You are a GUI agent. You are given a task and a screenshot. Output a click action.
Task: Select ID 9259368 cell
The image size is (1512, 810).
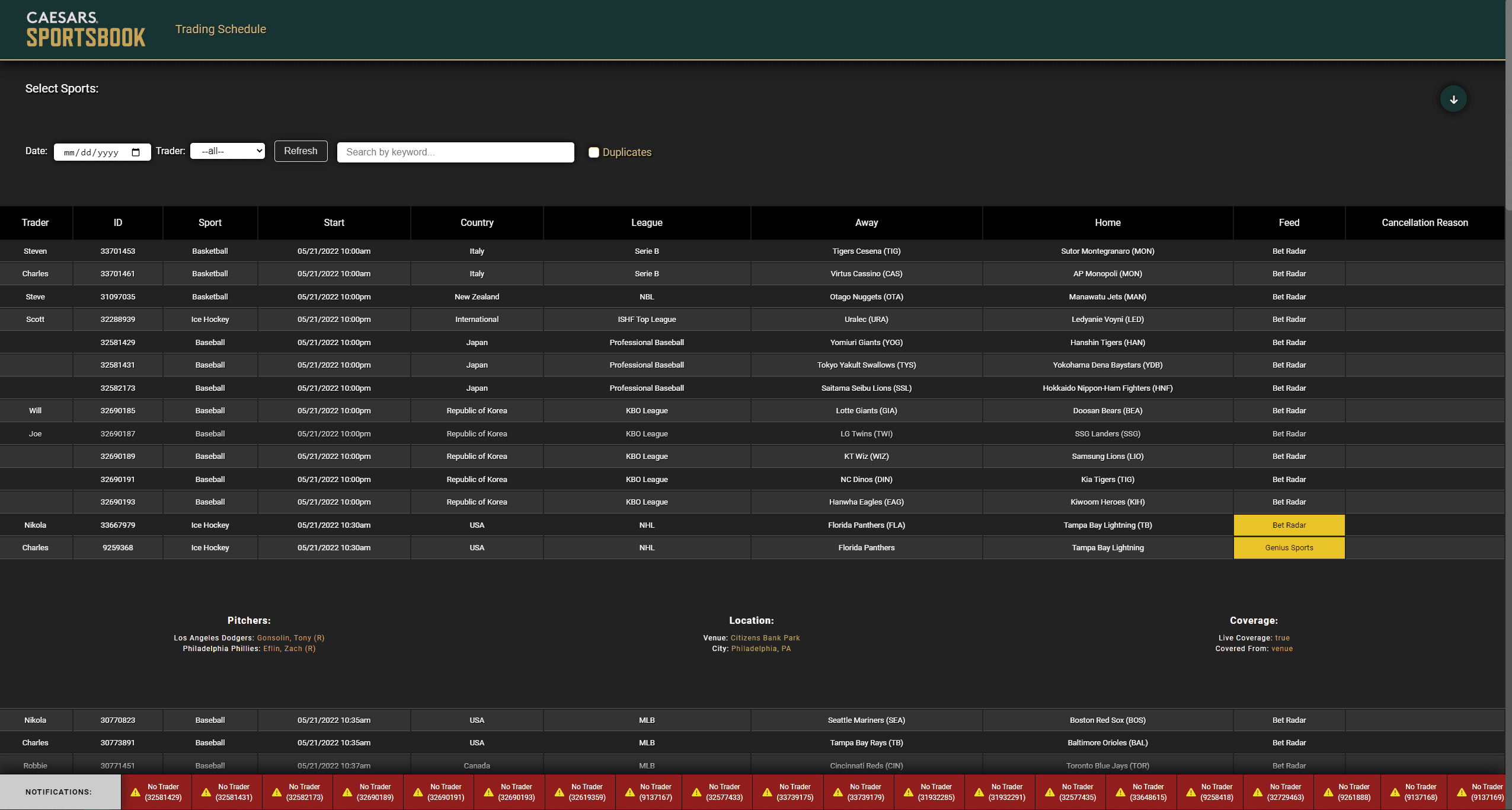tap(118, 548)
